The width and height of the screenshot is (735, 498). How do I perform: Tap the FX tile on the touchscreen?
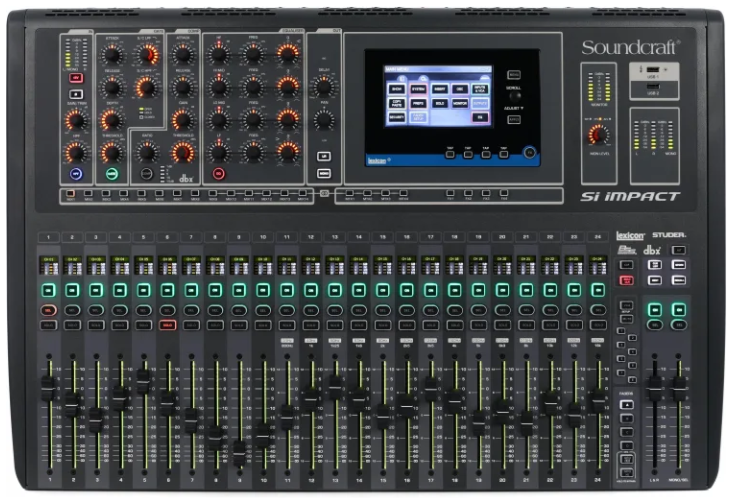point(480,118)
